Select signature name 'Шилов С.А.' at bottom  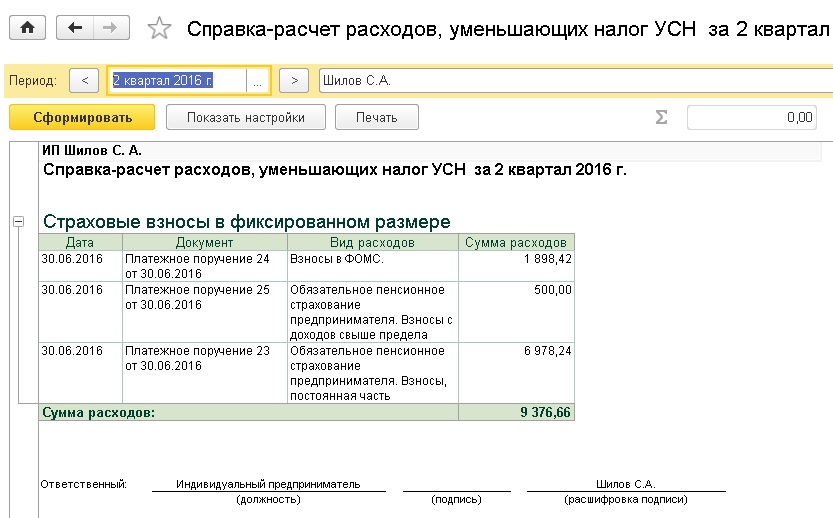(626, 484)
